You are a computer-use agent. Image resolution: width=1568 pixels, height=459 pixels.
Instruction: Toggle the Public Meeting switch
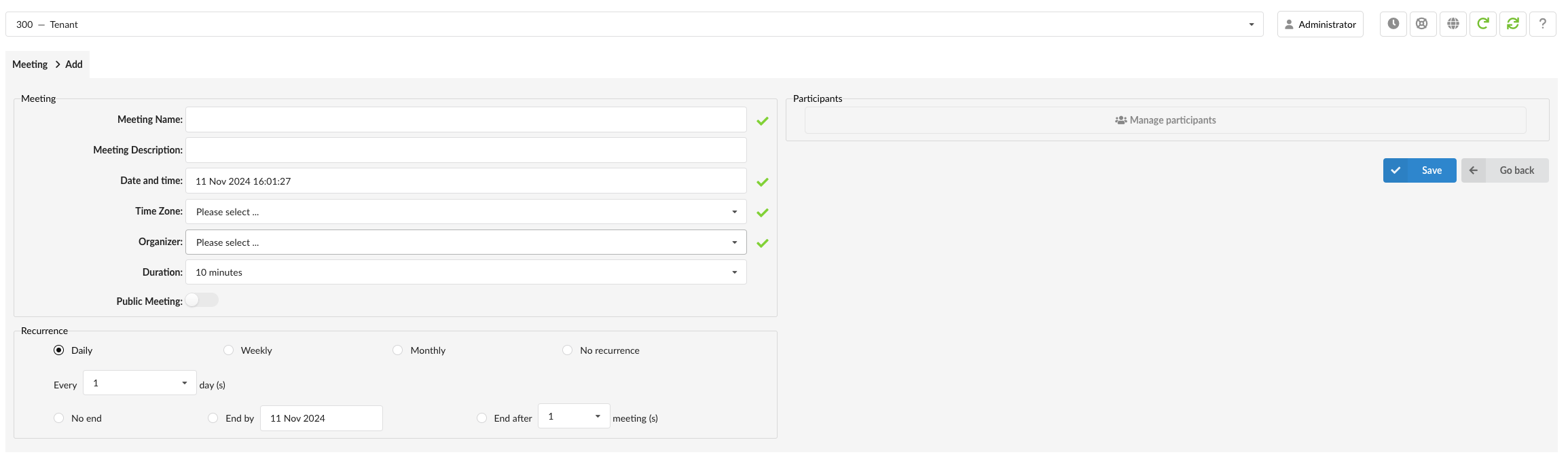coord(202,300)
